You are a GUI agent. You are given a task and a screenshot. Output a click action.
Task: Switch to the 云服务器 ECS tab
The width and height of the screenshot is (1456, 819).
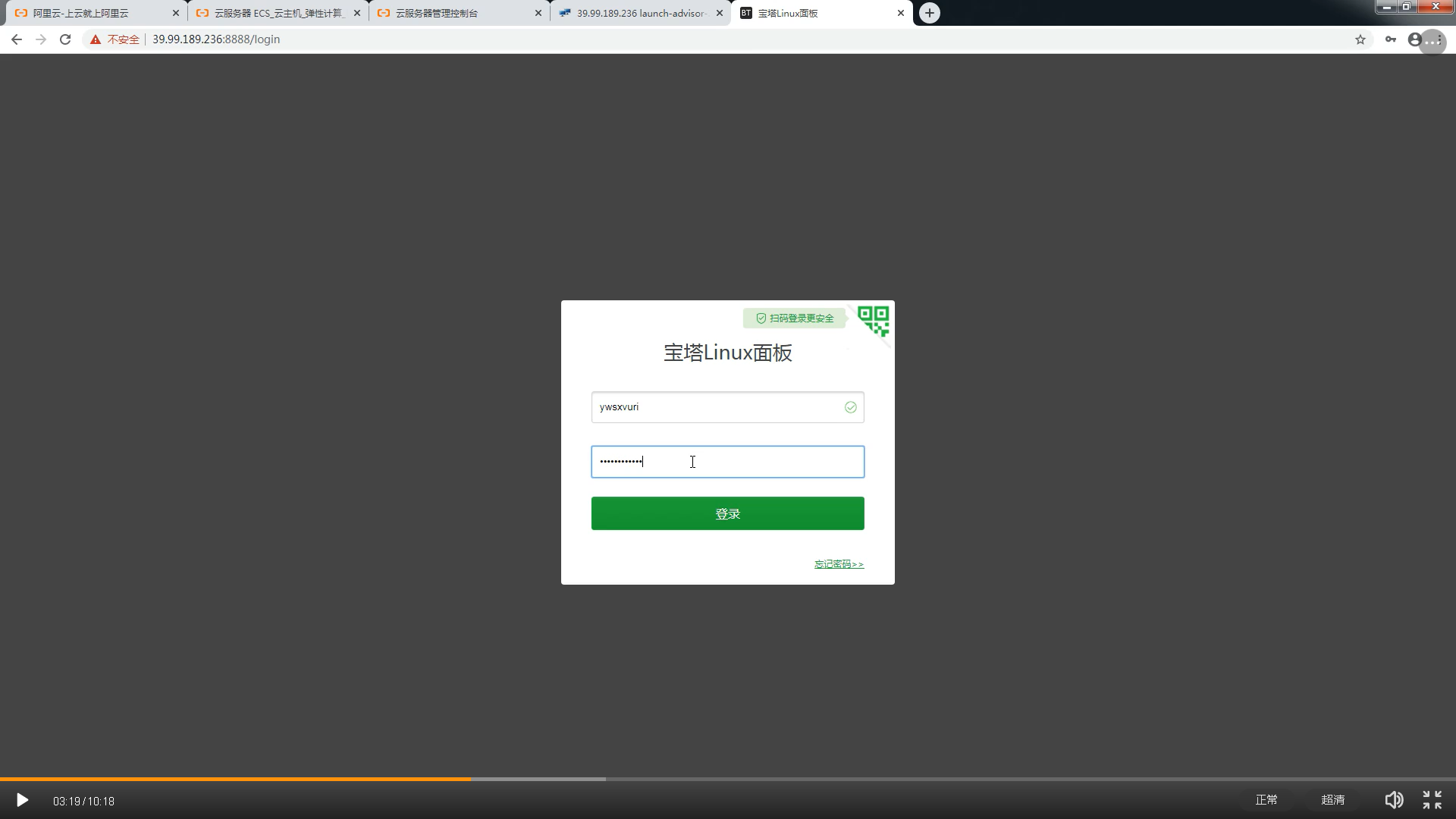(278, 13)
